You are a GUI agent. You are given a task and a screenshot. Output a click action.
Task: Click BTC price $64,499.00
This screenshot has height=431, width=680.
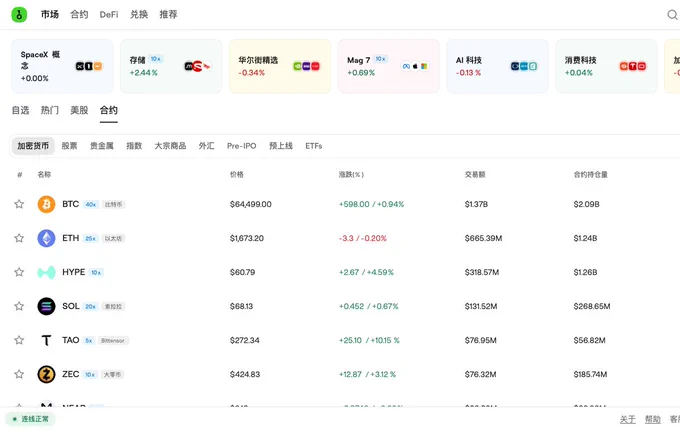pos(251,204)
